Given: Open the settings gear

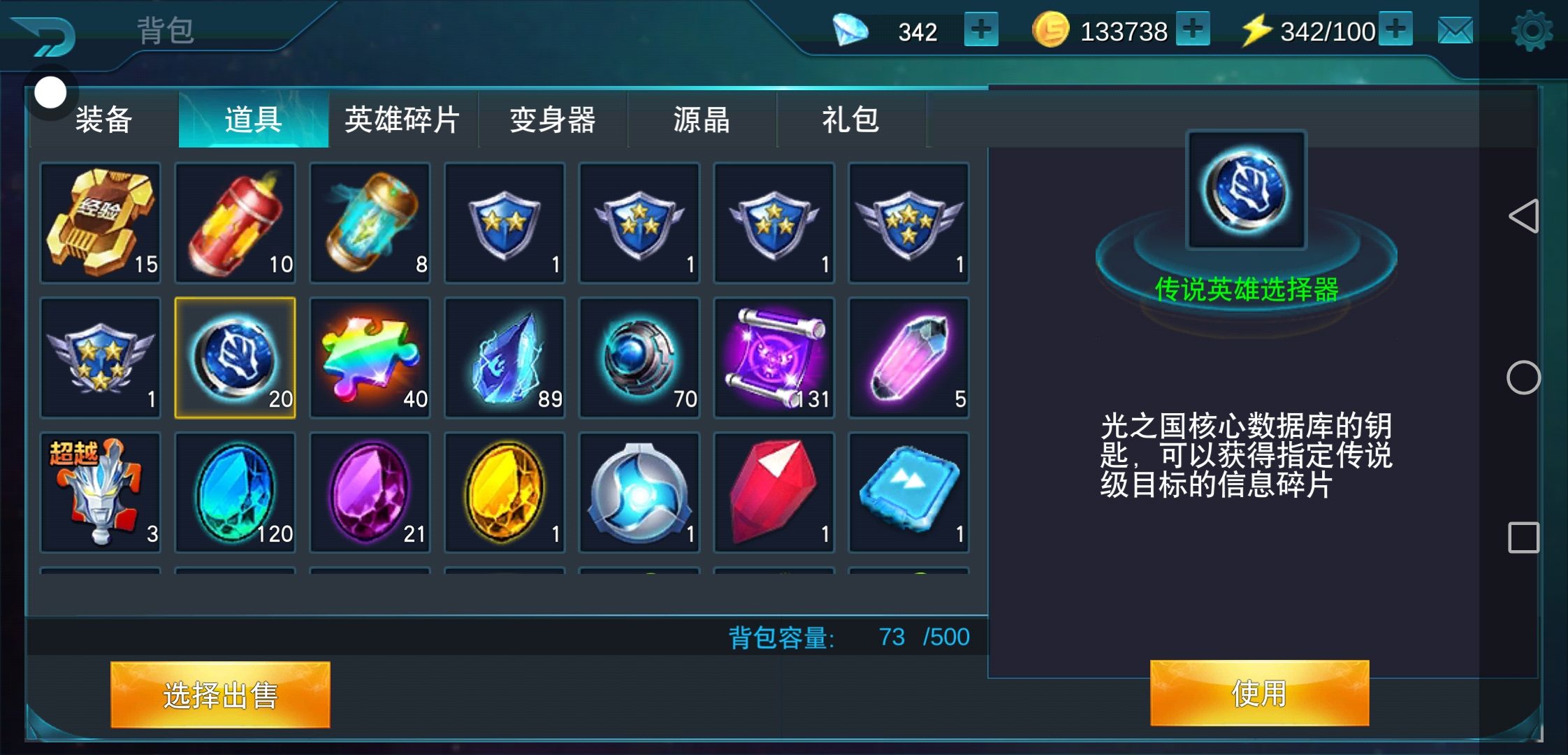Looking at the screenshot, I should pos(1532,31).
